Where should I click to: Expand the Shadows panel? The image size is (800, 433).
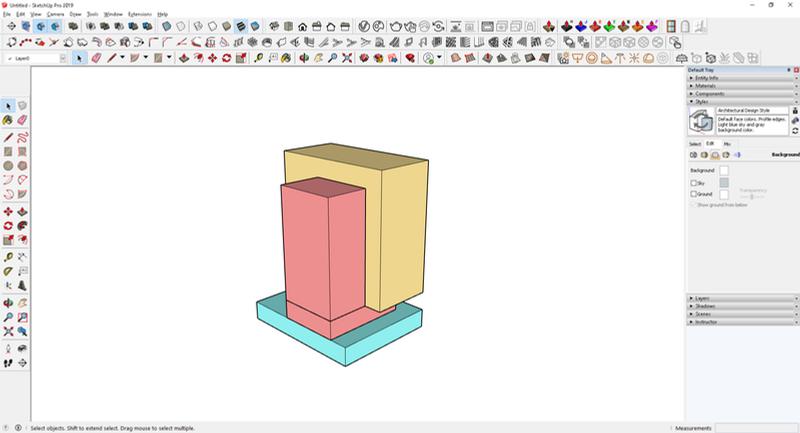coord(743,306)
